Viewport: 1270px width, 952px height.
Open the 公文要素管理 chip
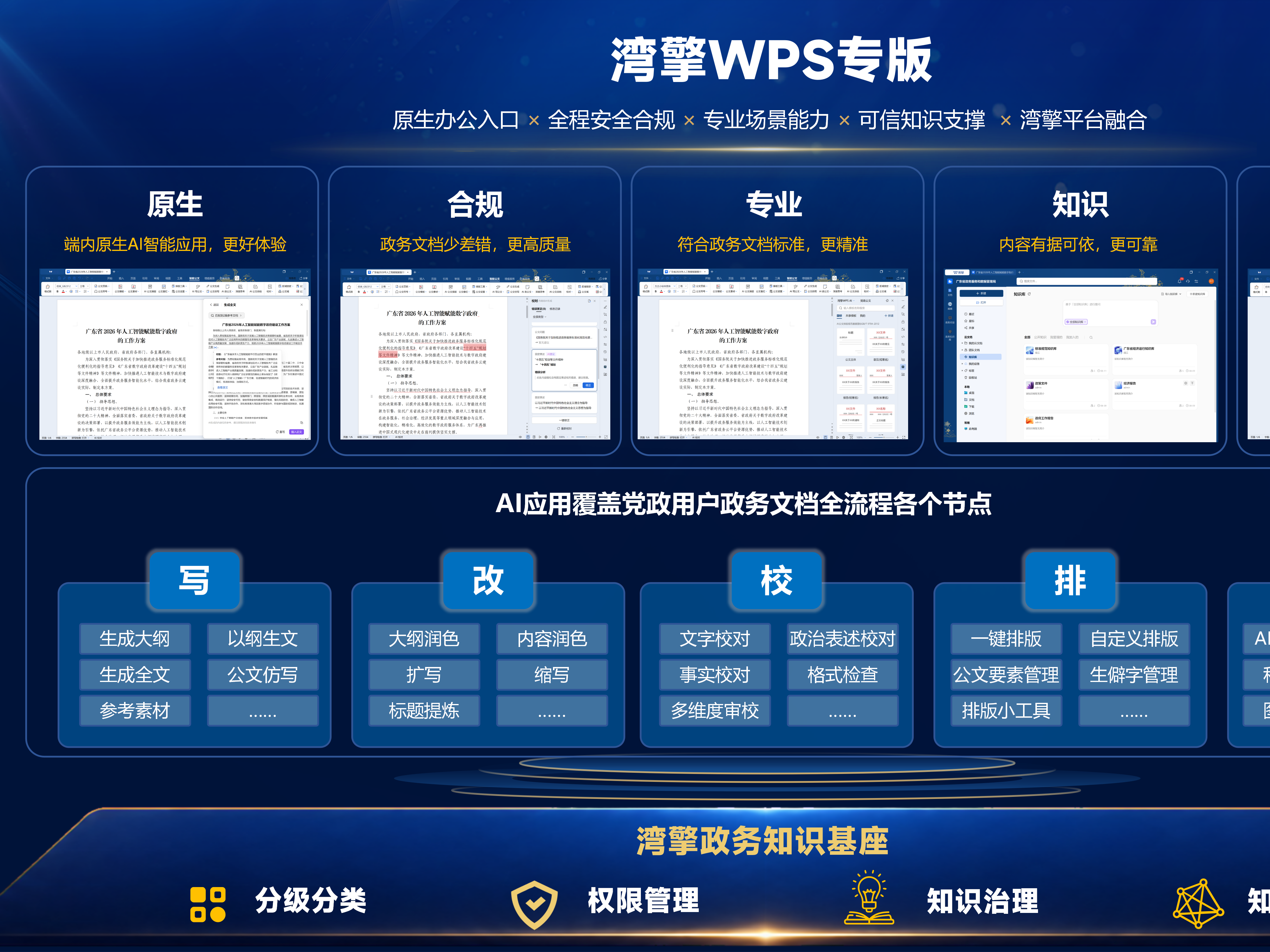coord(1007,675)
